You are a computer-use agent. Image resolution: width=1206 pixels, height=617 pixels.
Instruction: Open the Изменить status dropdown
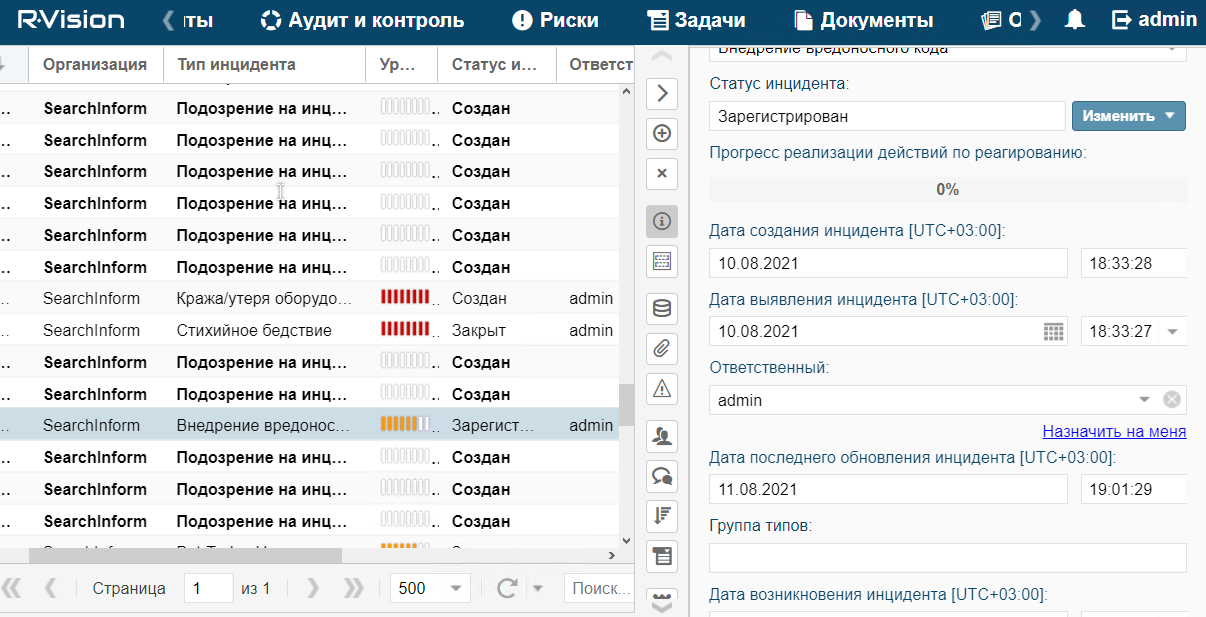point(1128,116)
